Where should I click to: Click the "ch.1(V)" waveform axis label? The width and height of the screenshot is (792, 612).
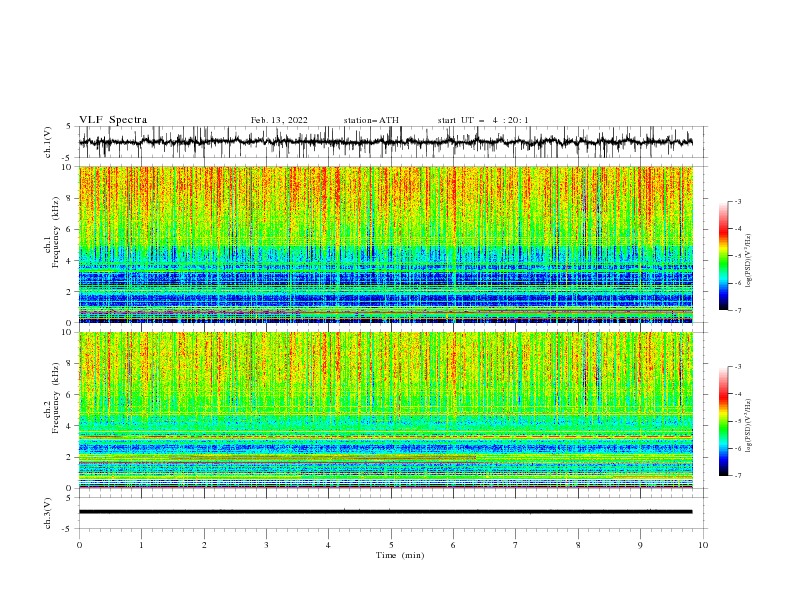[48, 142]
